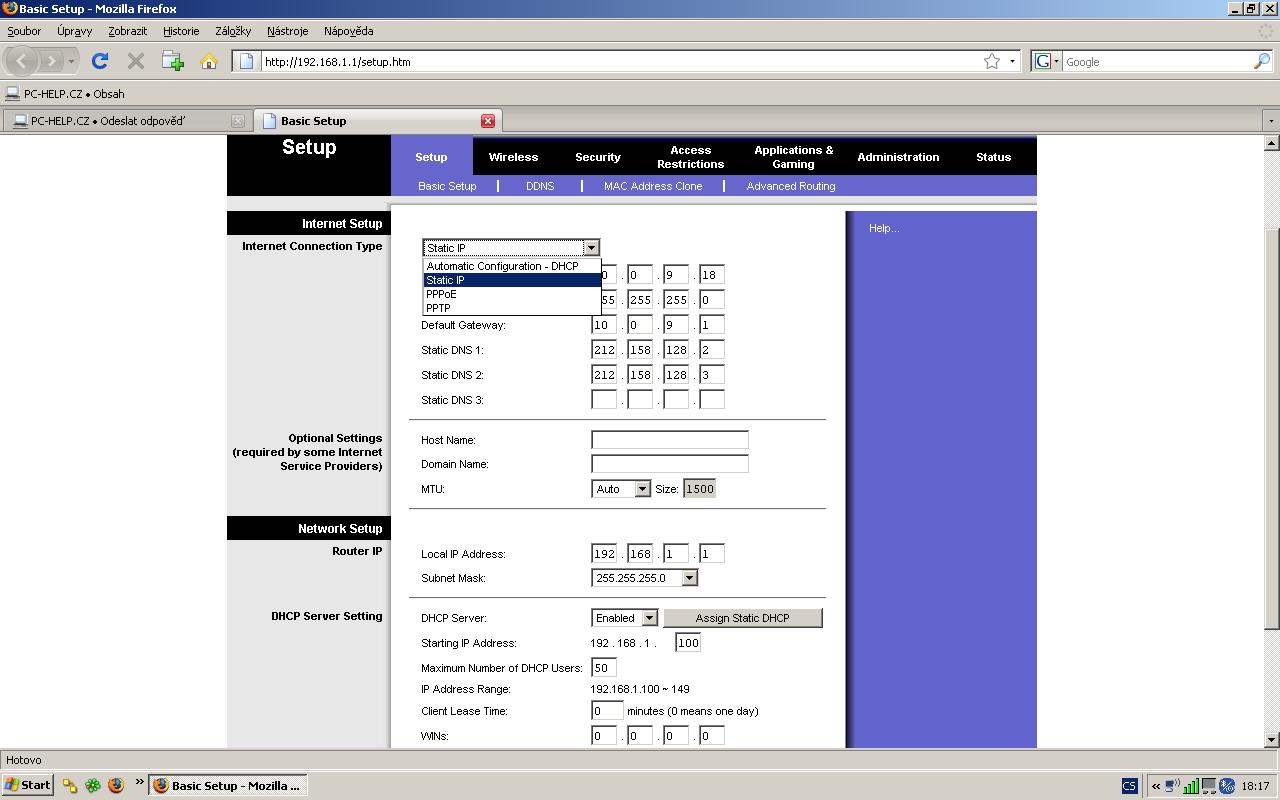
Task: Click the Assign Static DHCP button
Action: coord(742,618)
